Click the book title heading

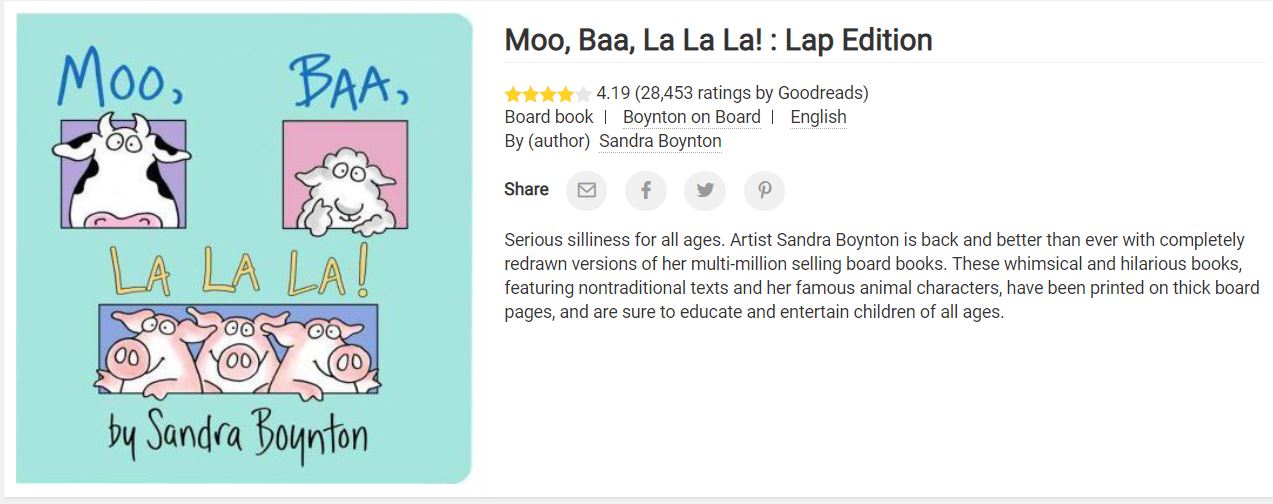click(x=718, y=40)
